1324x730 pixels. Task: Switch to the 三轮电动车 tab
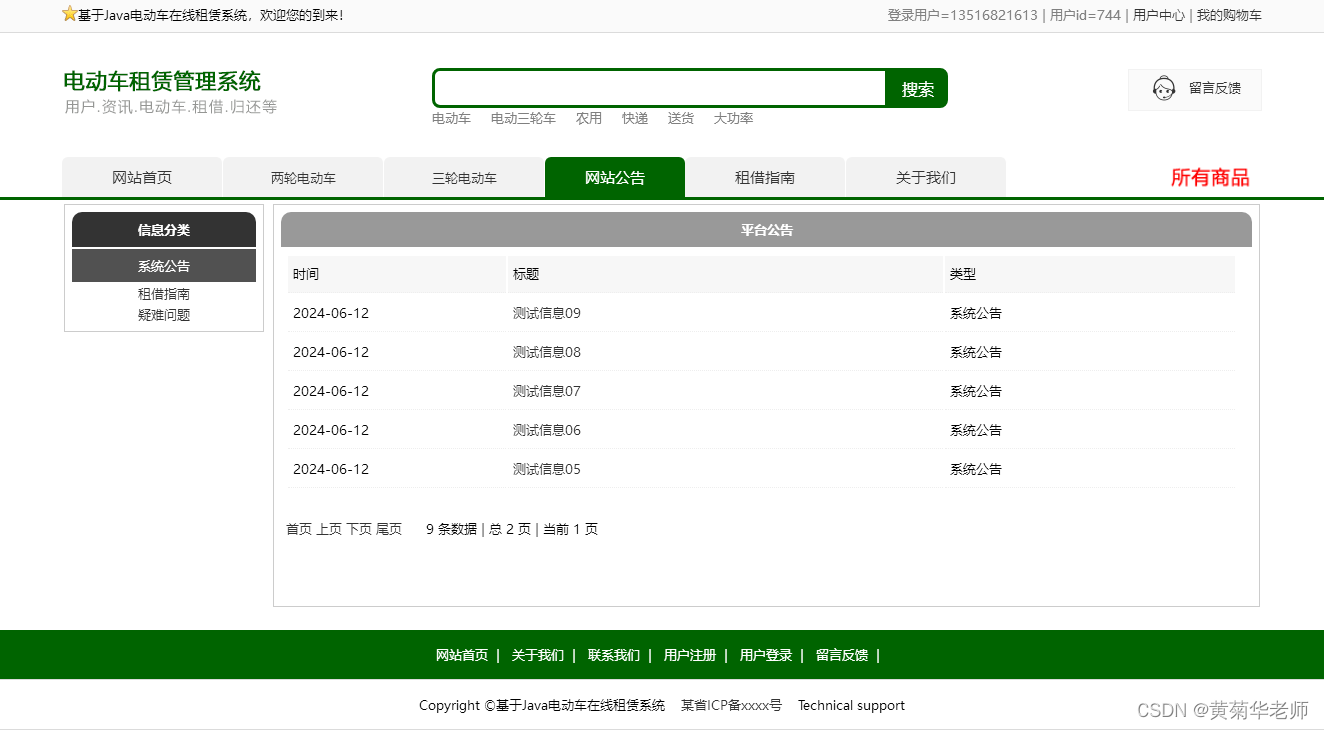pyautogui.click(x=464, y=177)
